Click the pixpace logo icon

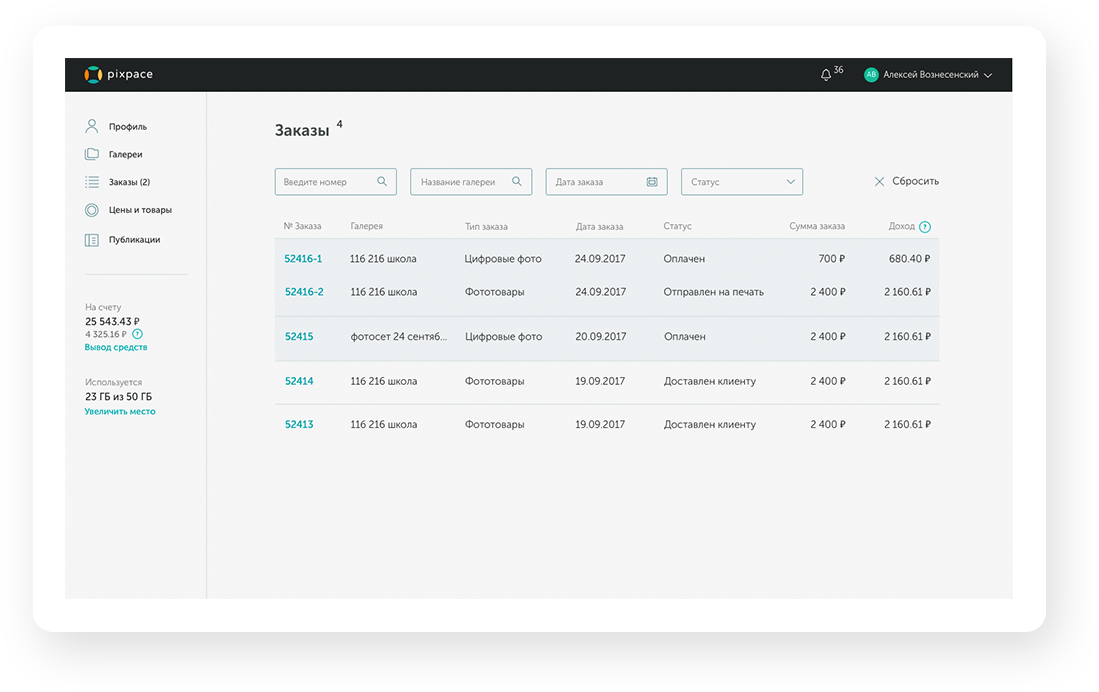(x=93, y=74)
